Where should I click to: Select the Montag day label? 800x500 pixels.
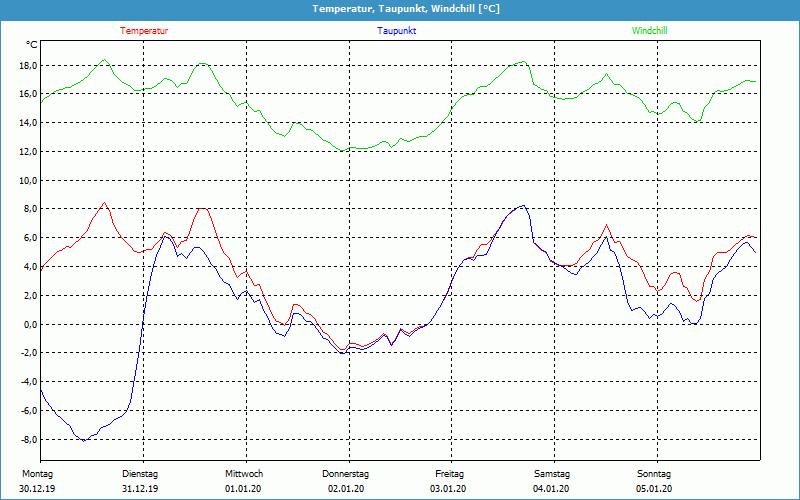click(36, 474)
